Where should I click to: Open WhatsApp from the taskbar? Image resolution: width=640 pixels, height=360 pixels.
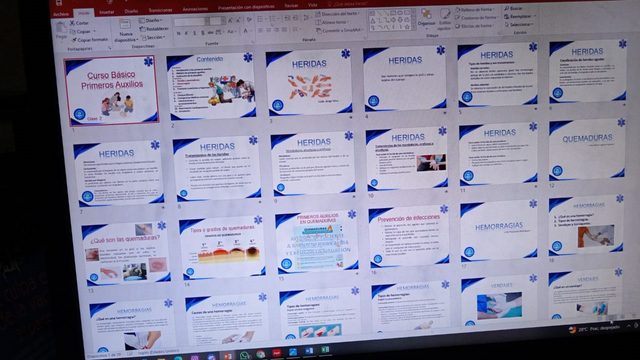244,356
